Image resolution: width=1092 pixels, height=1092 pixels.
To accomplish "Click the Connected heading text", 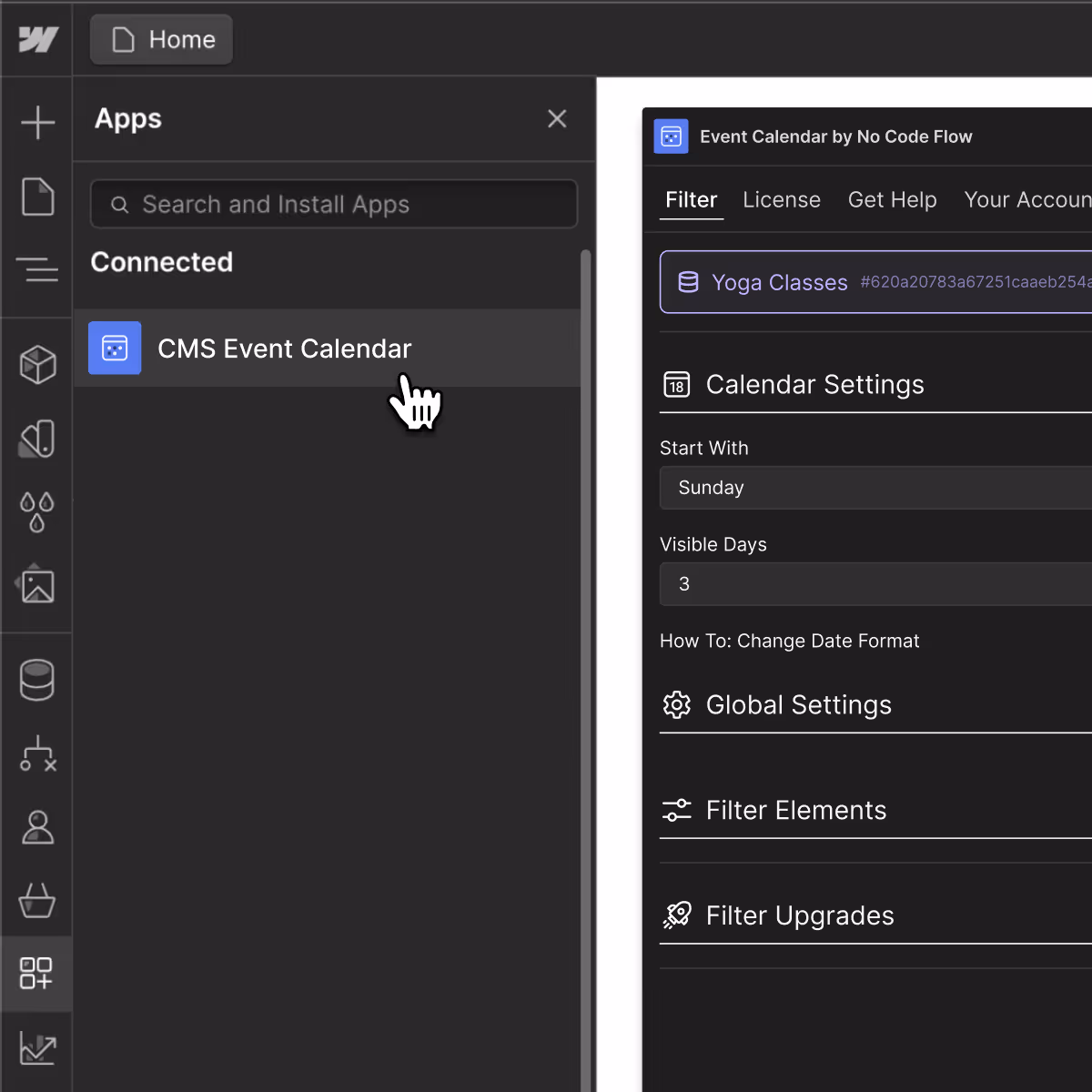I will tap(162, 262).
